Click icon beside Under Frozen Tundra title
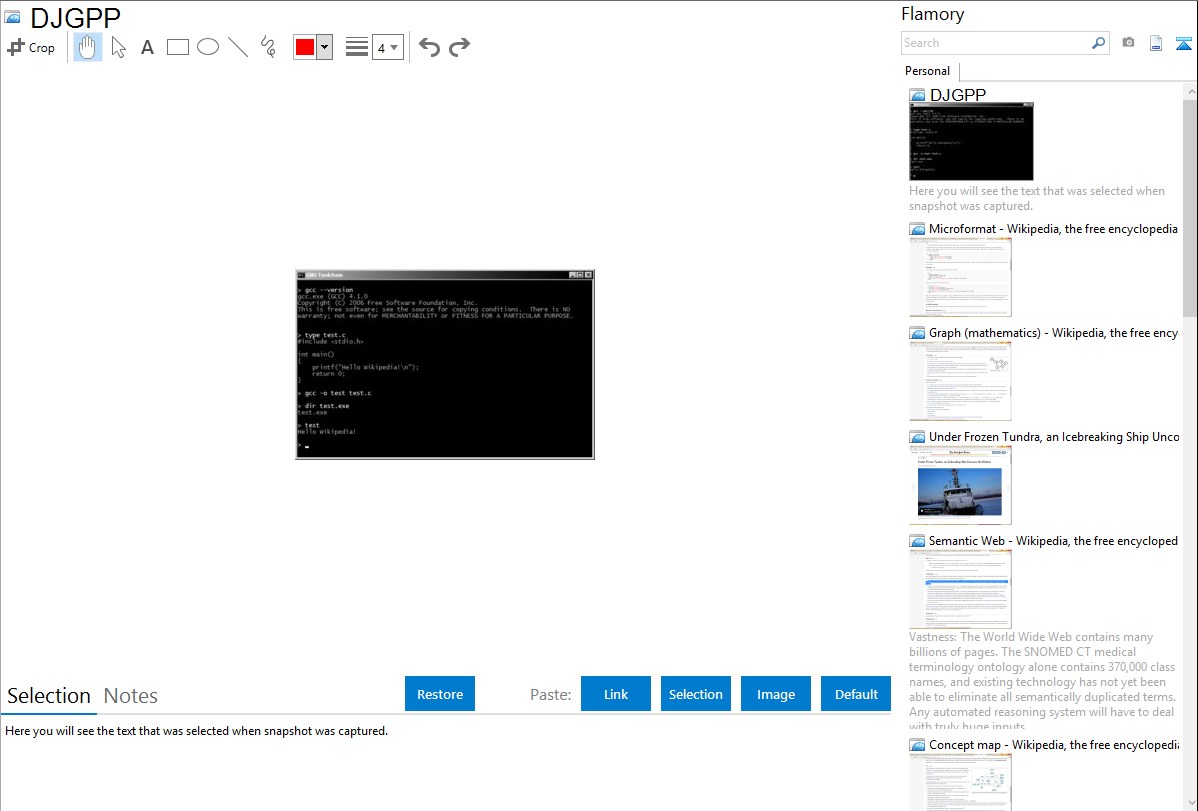1198x811 pixels. coord(917,436)
